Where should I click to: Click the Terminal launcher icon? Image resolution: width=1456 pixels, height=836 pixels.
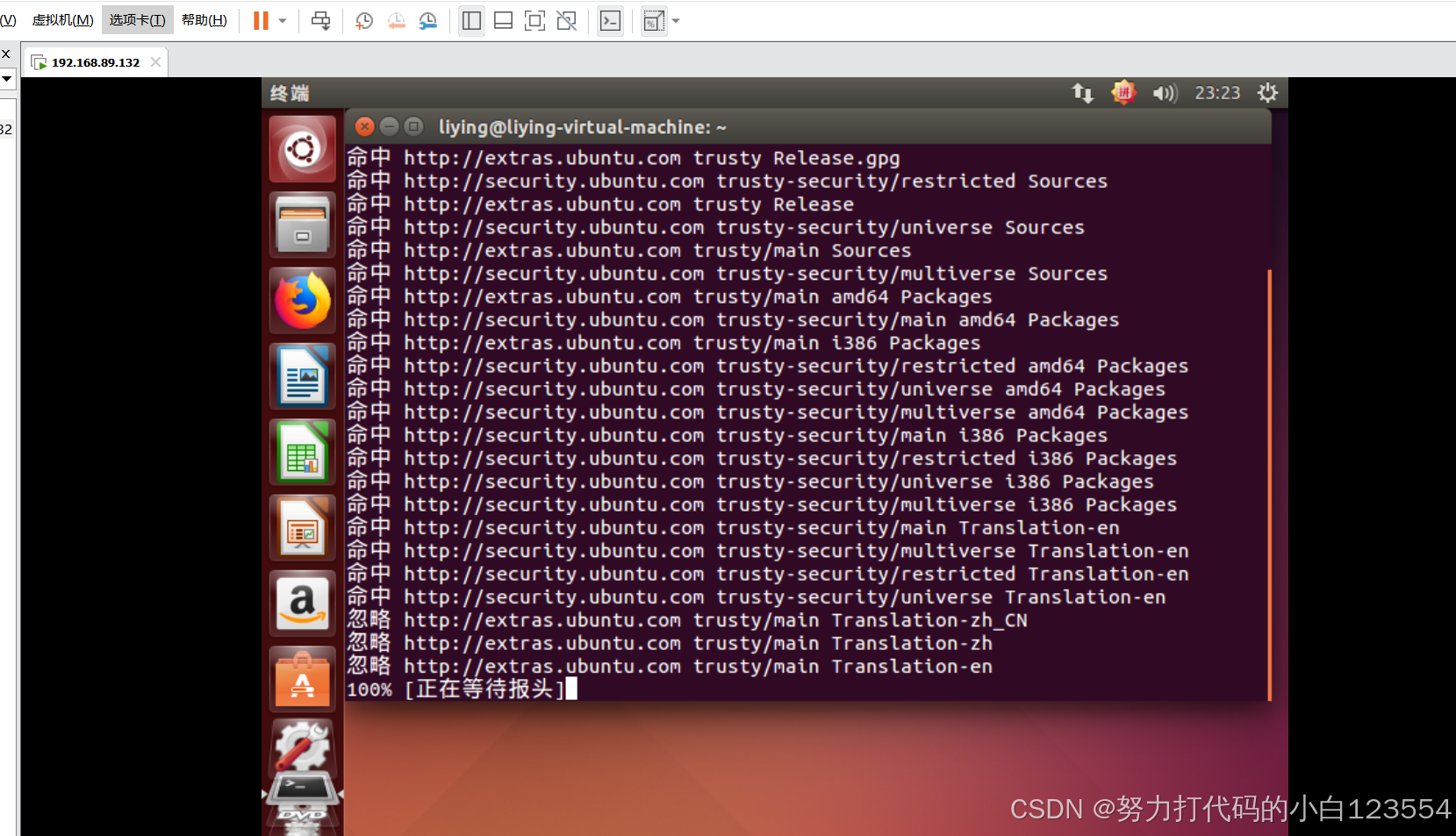tap(303, 789)
